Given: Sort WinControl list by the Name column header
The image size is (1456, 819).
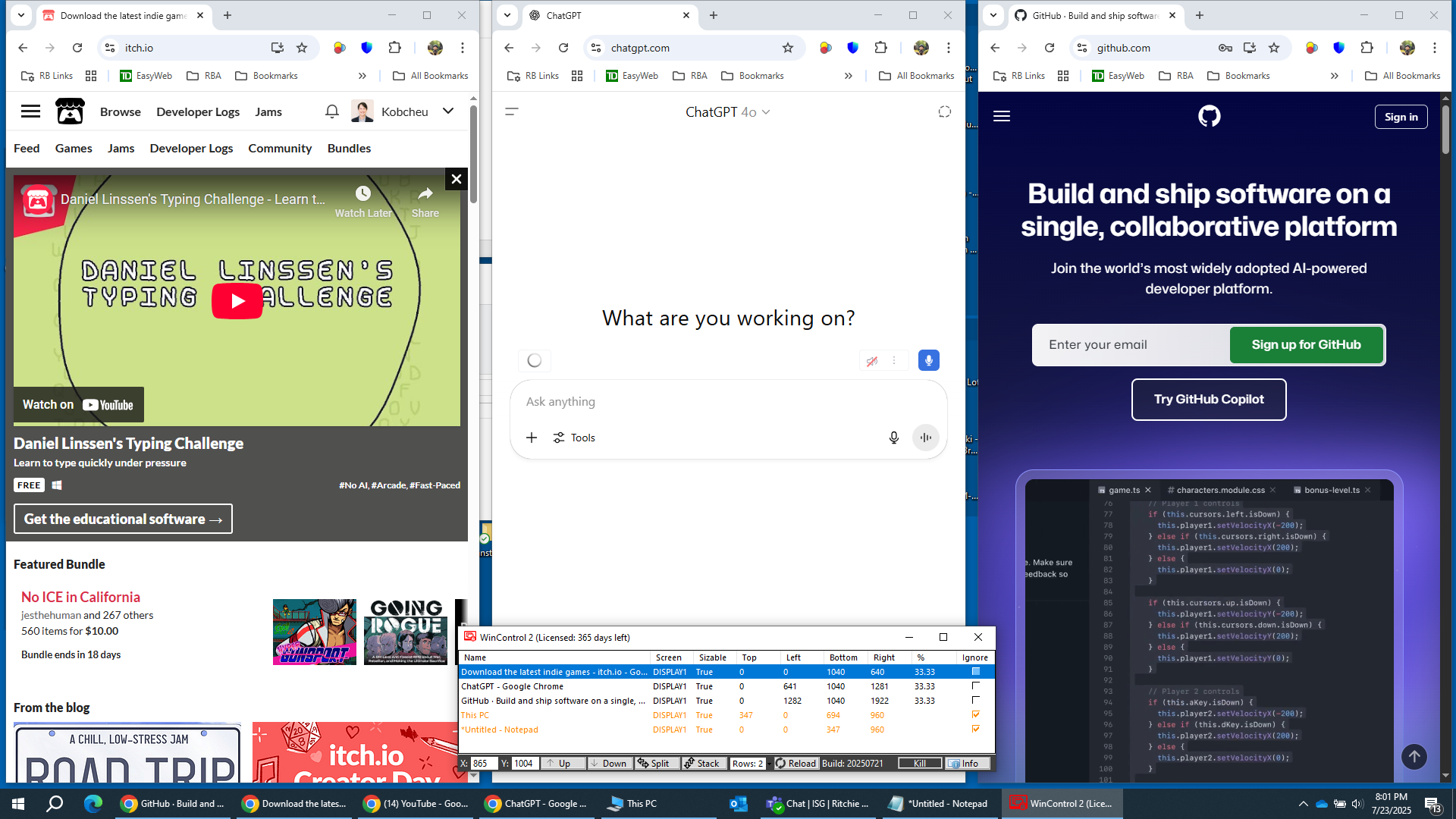Looking at the screenshot, I should (554, 657).
